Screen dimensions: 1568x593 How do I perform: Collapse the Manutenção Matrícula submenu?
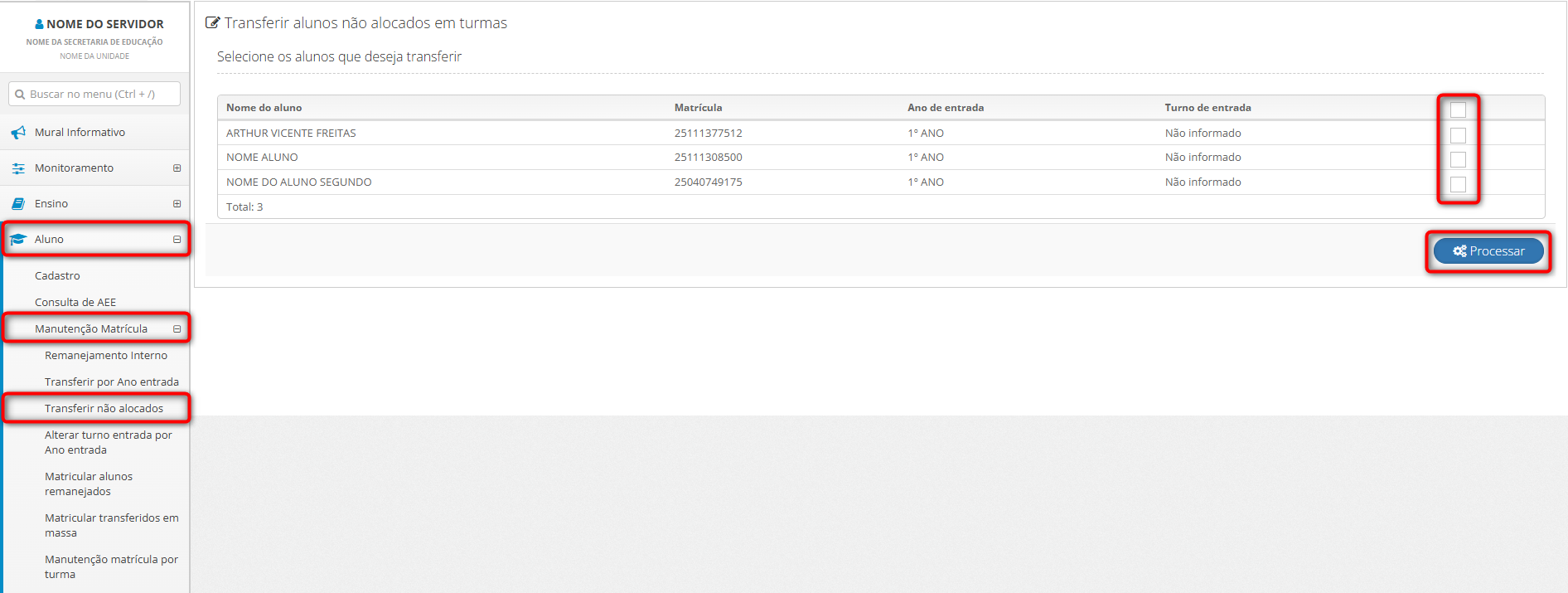[x=177, y=329]
